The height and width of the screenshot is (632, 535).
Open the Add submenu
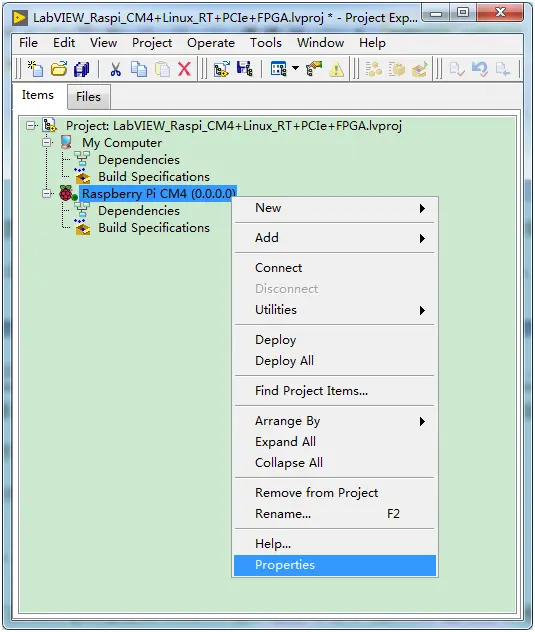(x=335, y=238)
